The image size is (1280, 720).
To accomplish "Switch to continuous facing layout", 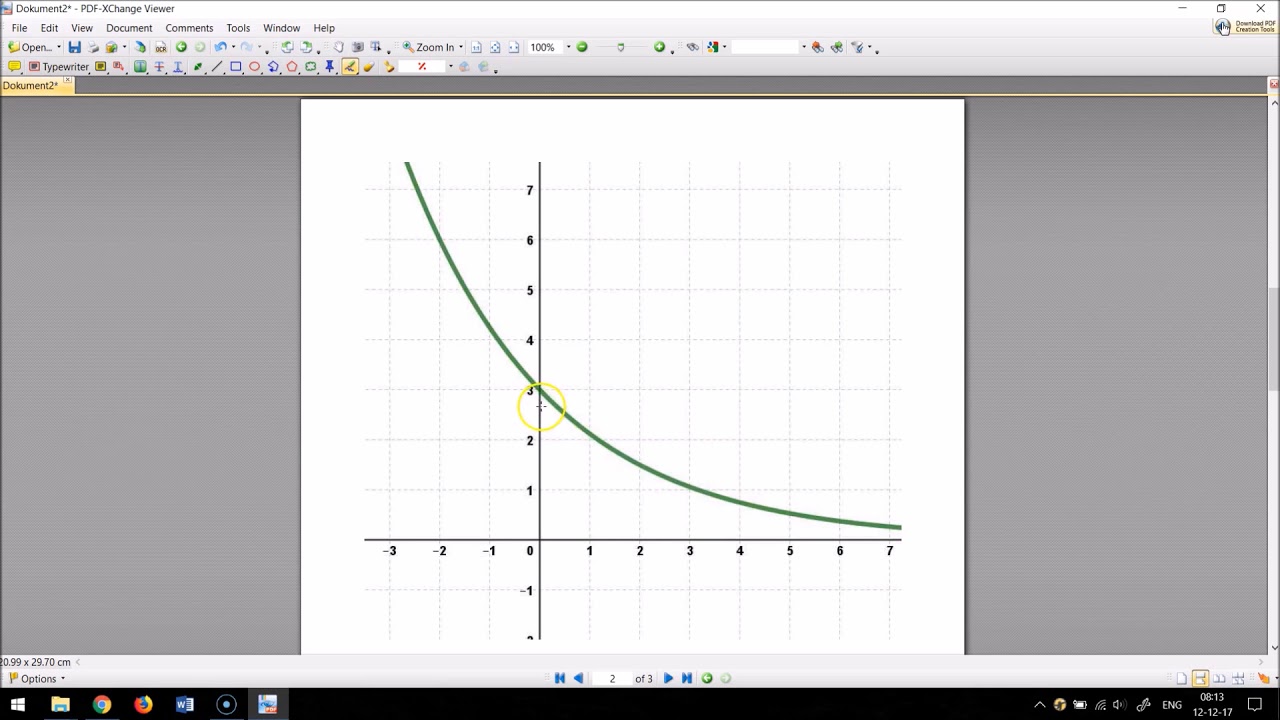I will tap(1238, 679).
